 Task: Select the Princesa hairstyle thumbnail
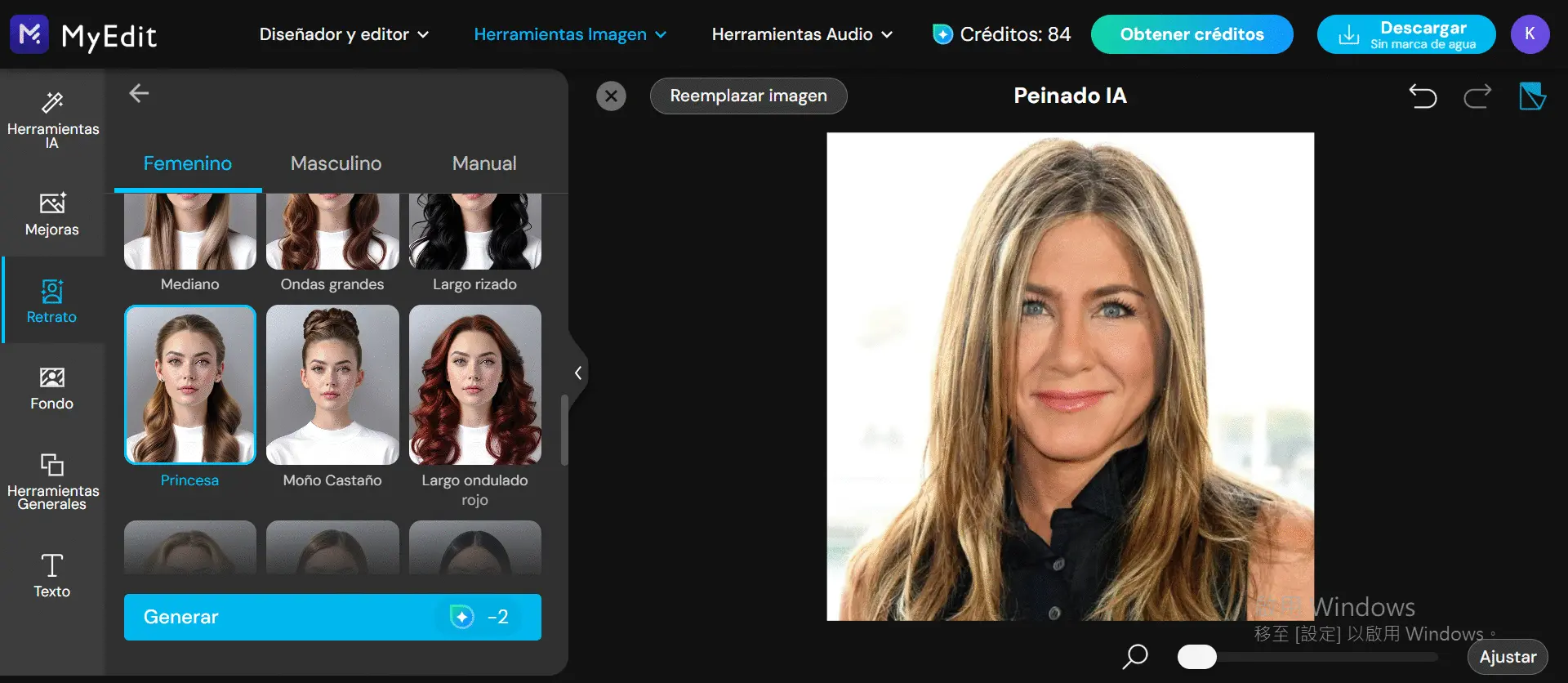tap(189, 385)
